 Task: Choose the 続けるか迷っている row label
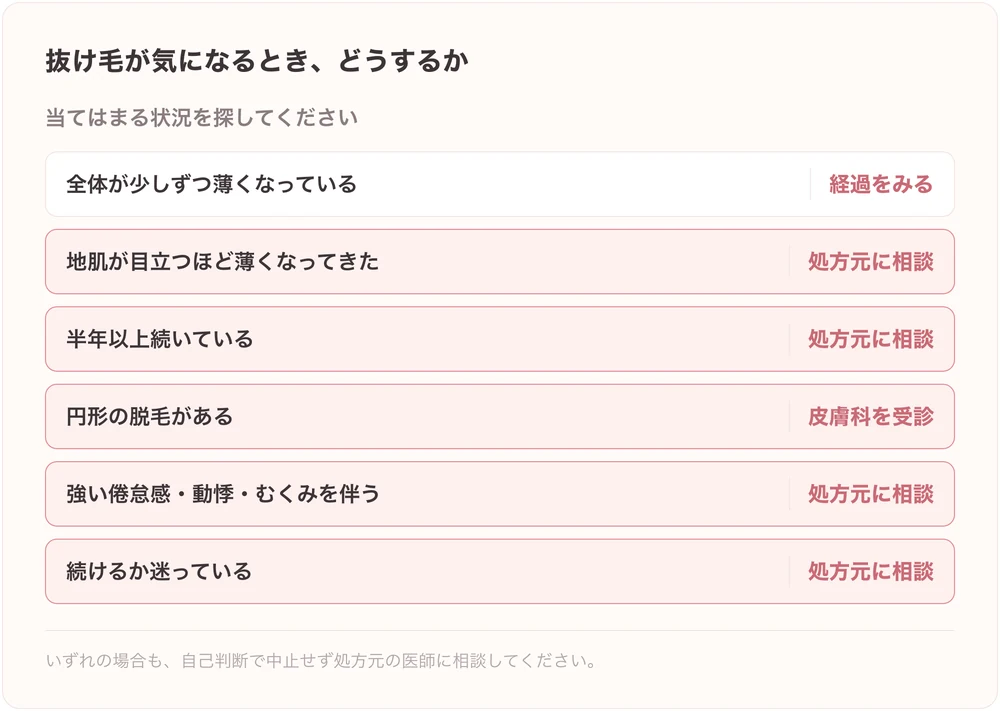(x=159, y=571)
